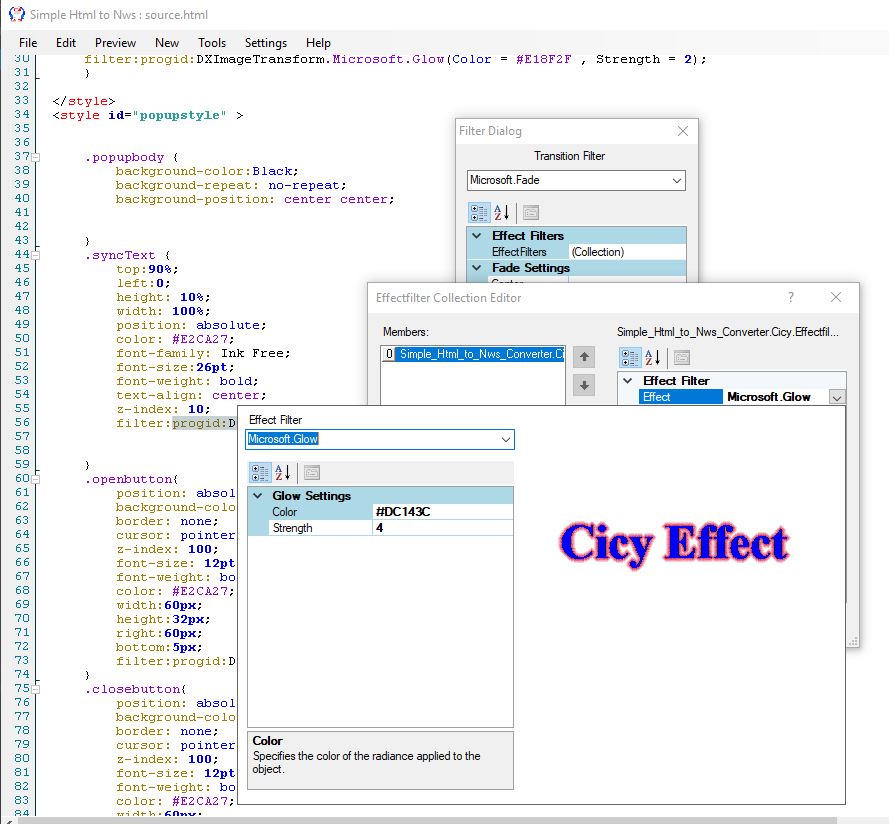Click the app logo icon in title bar
The image size is (889, 824).
(x=17, y=14)
